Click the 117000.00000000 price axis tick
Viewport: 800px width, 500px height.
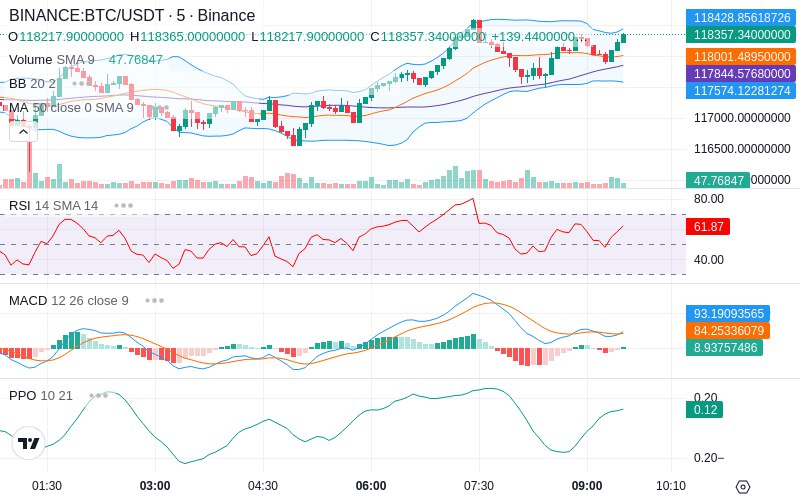(742, 118)
